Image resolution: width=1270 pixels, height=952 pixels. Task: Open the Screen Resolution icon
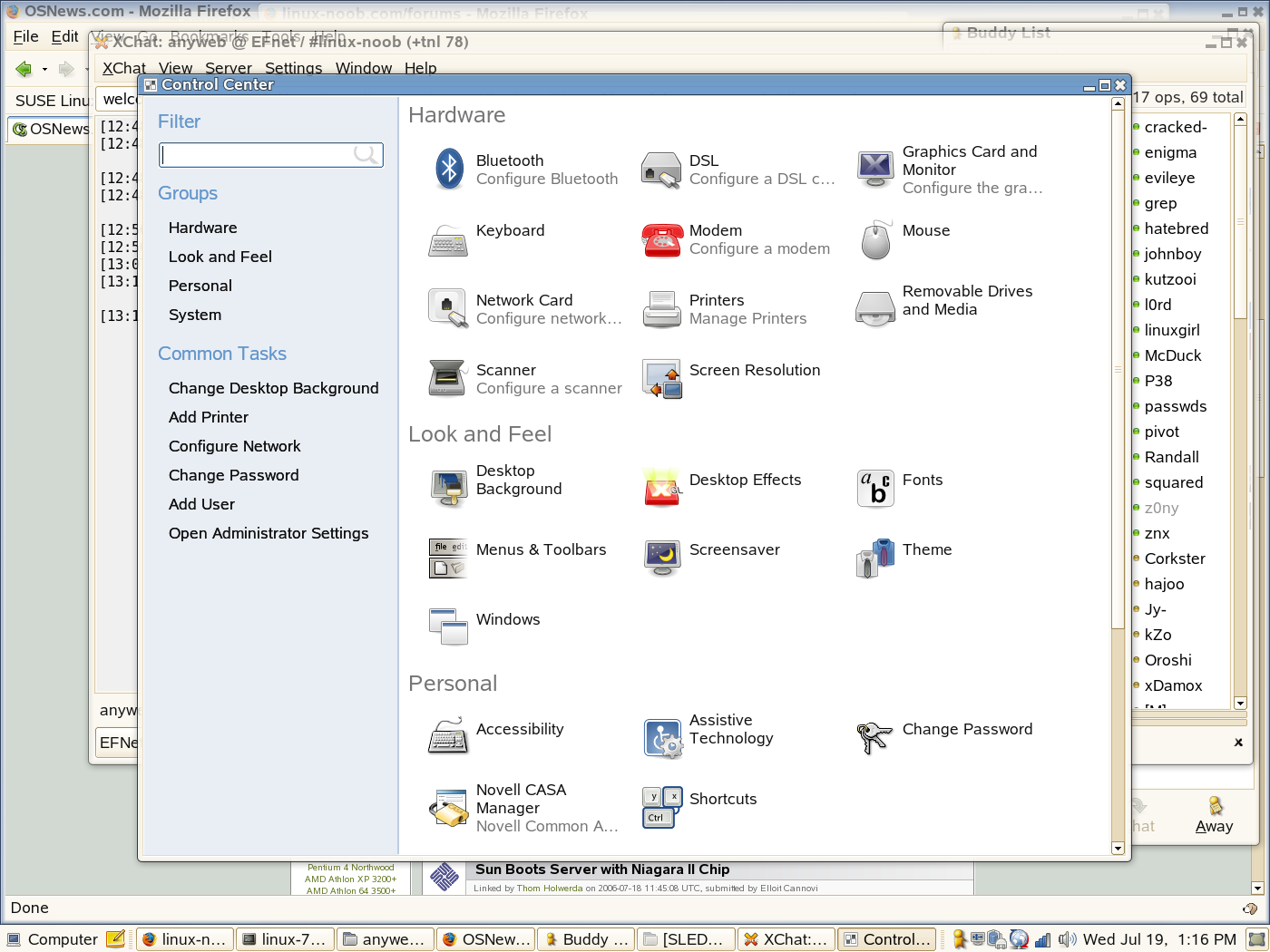coord(661,378)
